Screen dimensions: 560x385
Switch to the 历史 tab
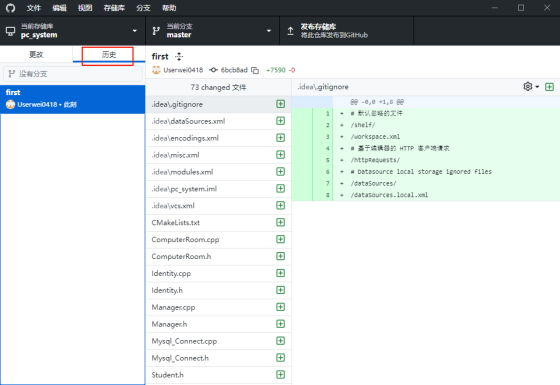109,55
